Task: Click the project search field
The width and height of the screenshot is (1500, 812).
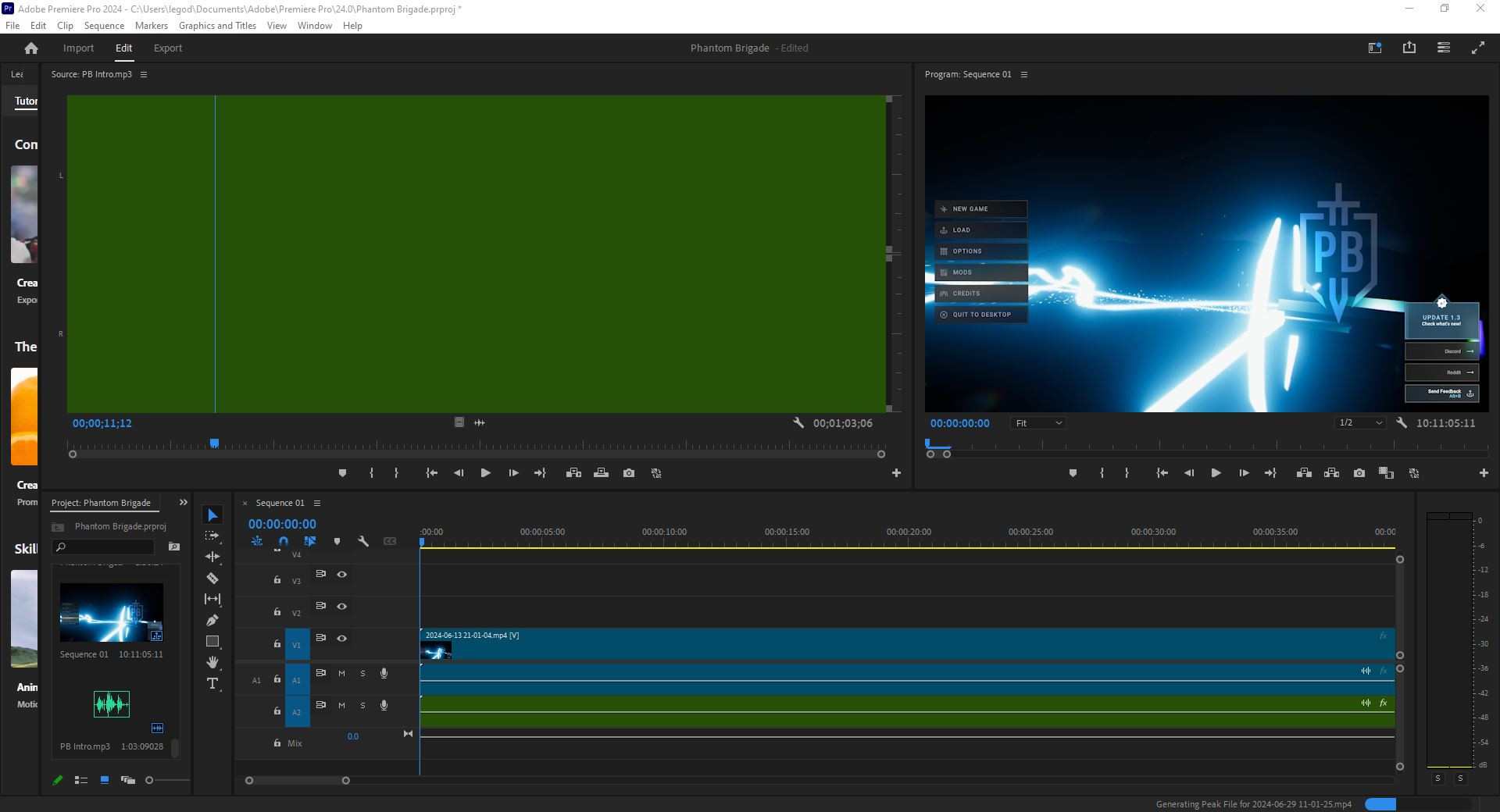Action: [x=103, y=547]
